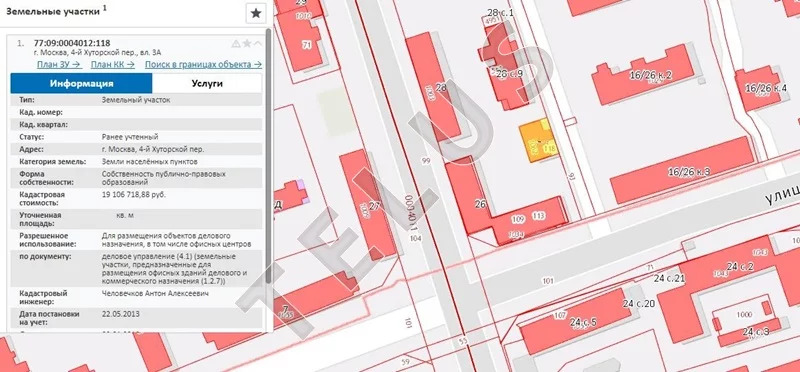This screenshot has width=800, height=372.
Task: Open favorites with the black star button
Action: (256, 13)
